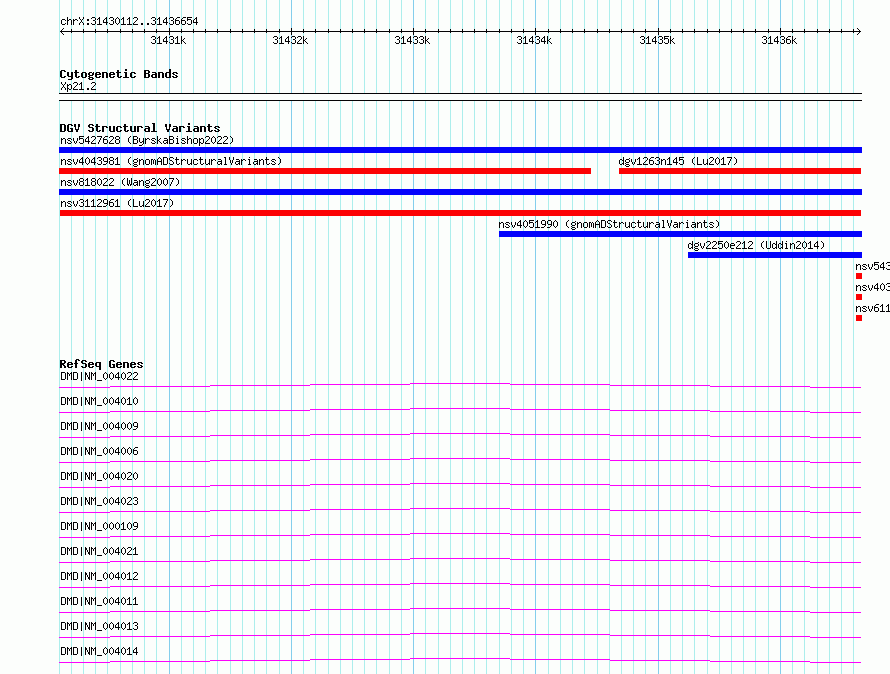Viewport: 890px width, 674px height.
Task: Click the magenta intron line of DMD|NM_004020
Action: [x=460, y=484]
